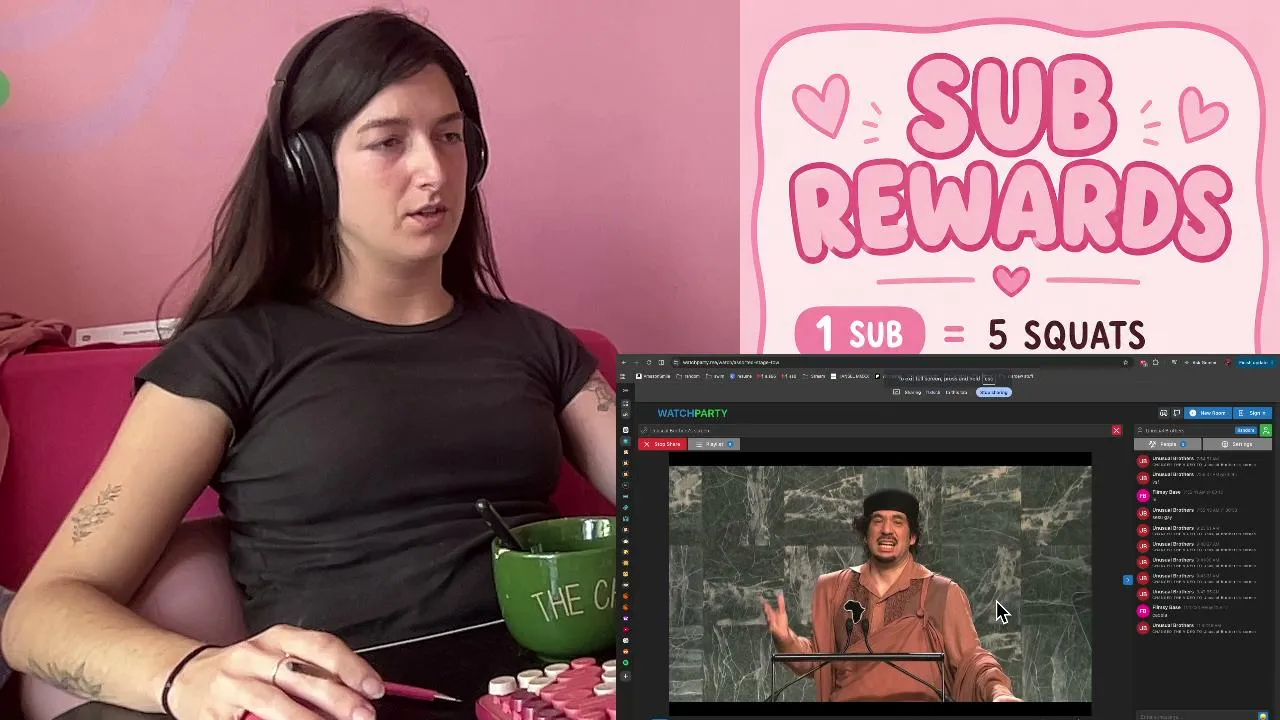Click the Discord icon in WatchParty header

(x=1164, y=413)
